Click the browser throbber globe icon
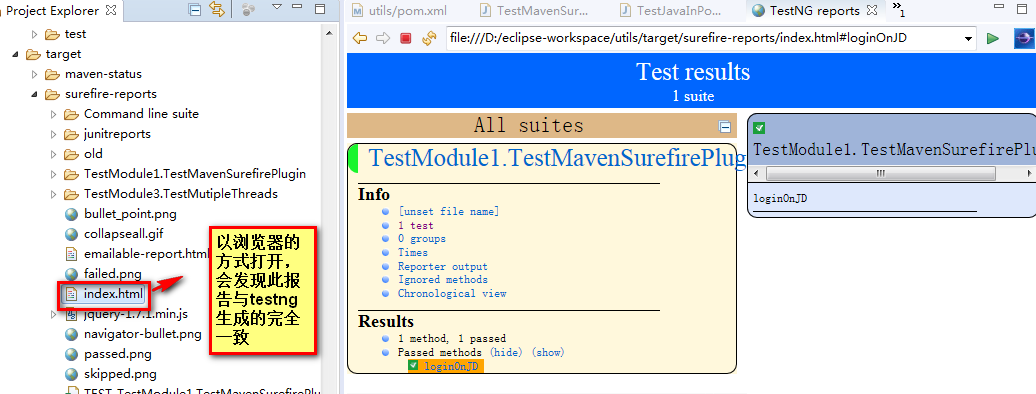The height and width of the screenshot is (394, 1036). click(x=1024, y=38)
